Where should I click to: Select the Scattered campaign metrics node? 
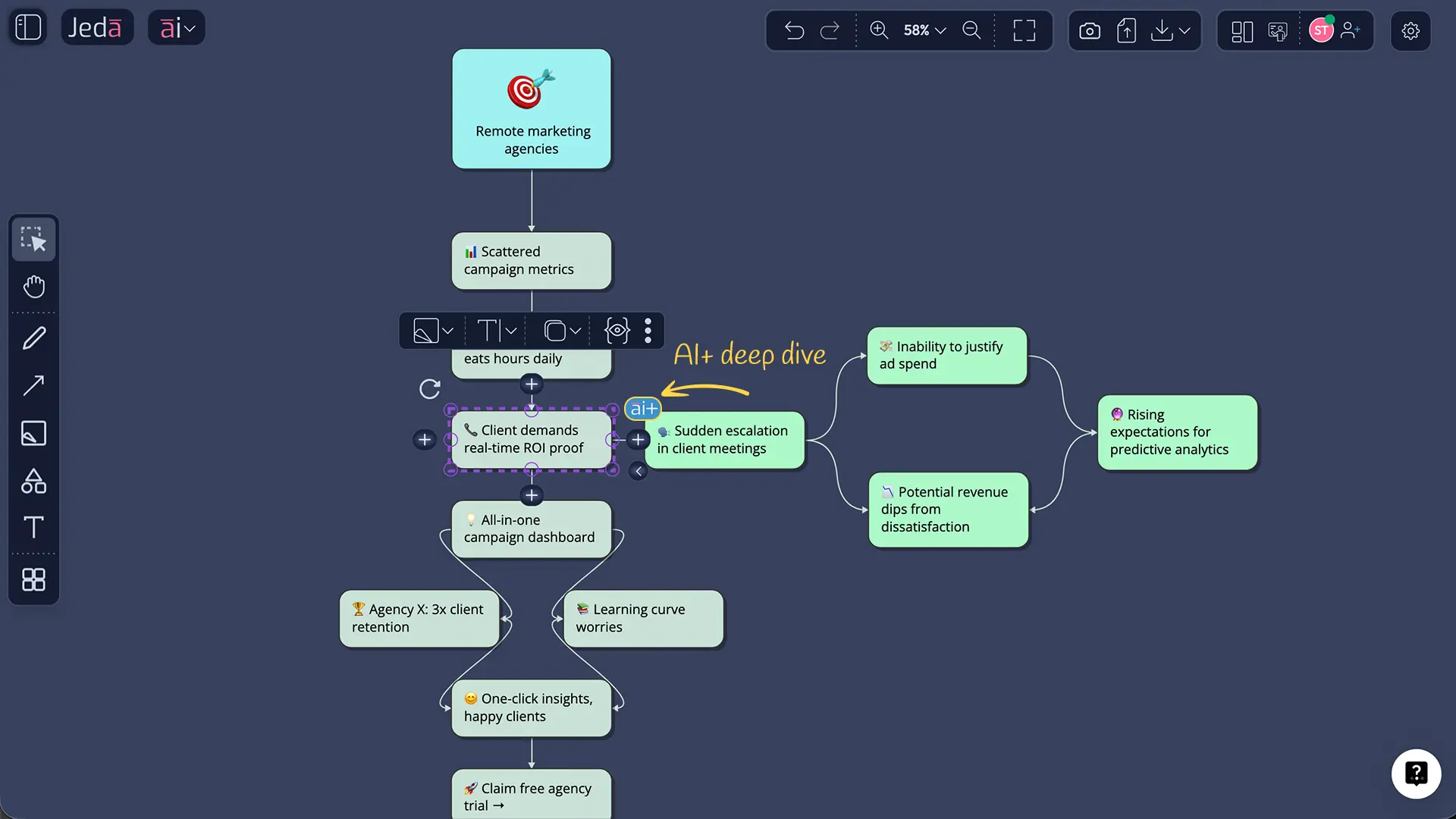pyautogui.click(x=532, y=261)
